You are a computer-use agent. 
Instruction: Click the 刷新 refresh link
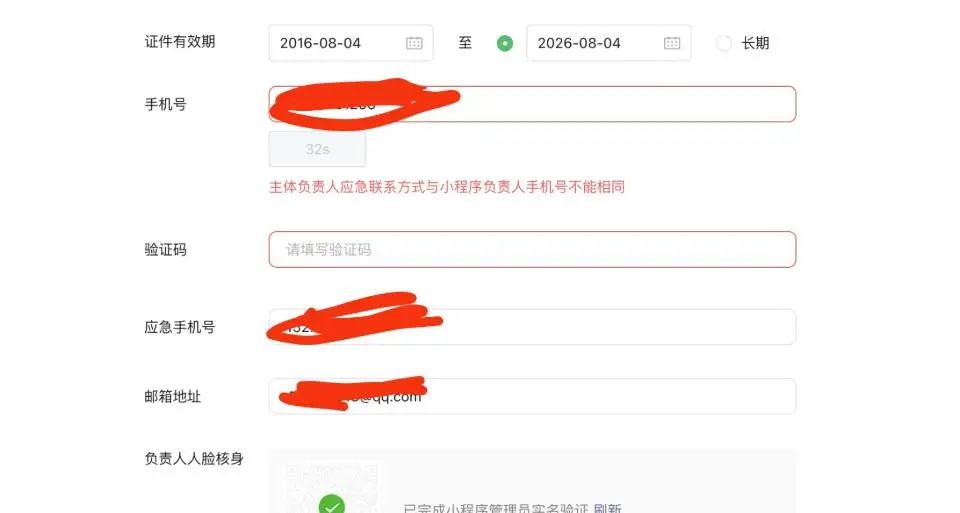pos(607,509)
